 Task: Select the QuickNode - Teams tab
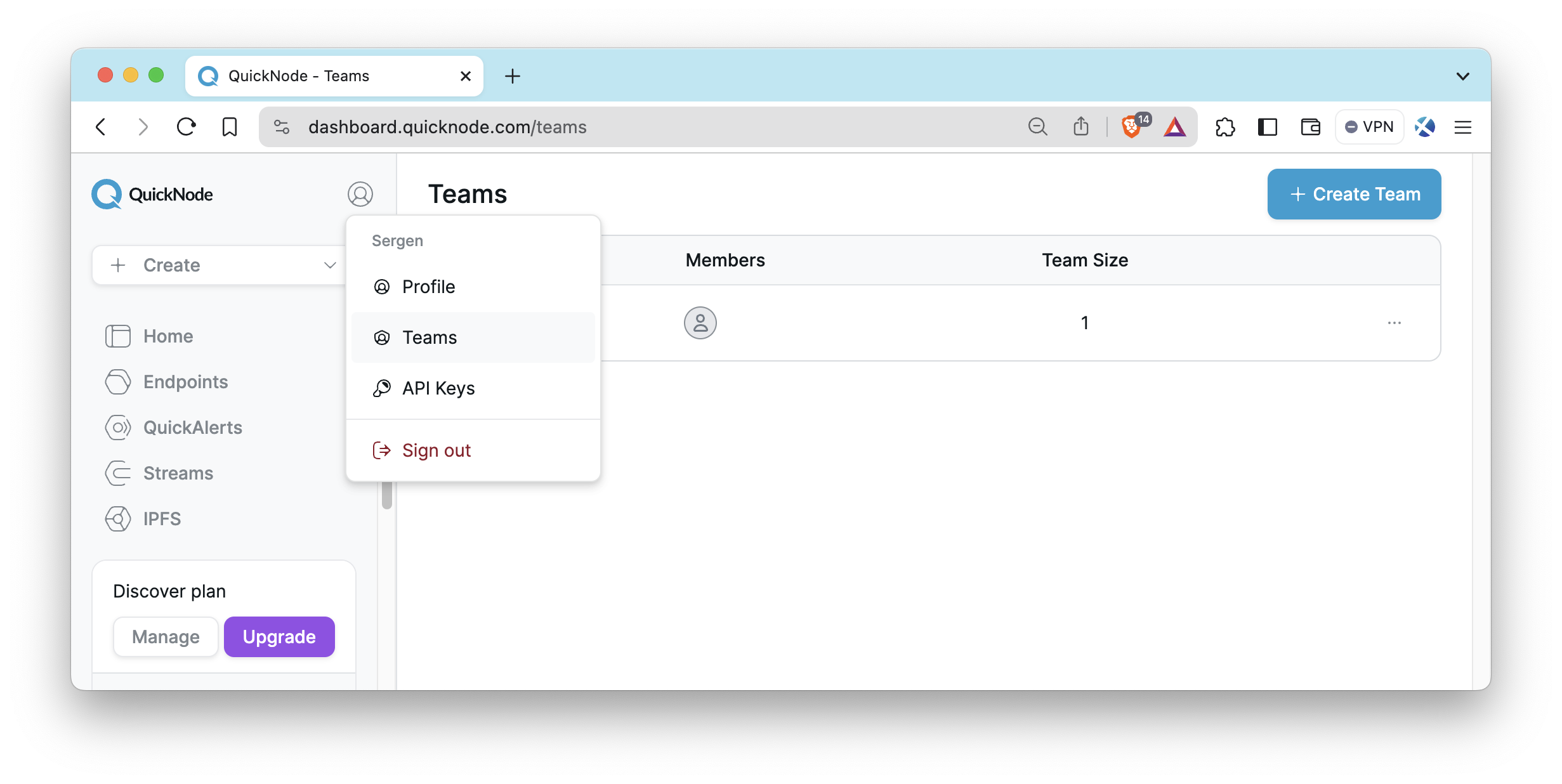[x=334, y=76]
